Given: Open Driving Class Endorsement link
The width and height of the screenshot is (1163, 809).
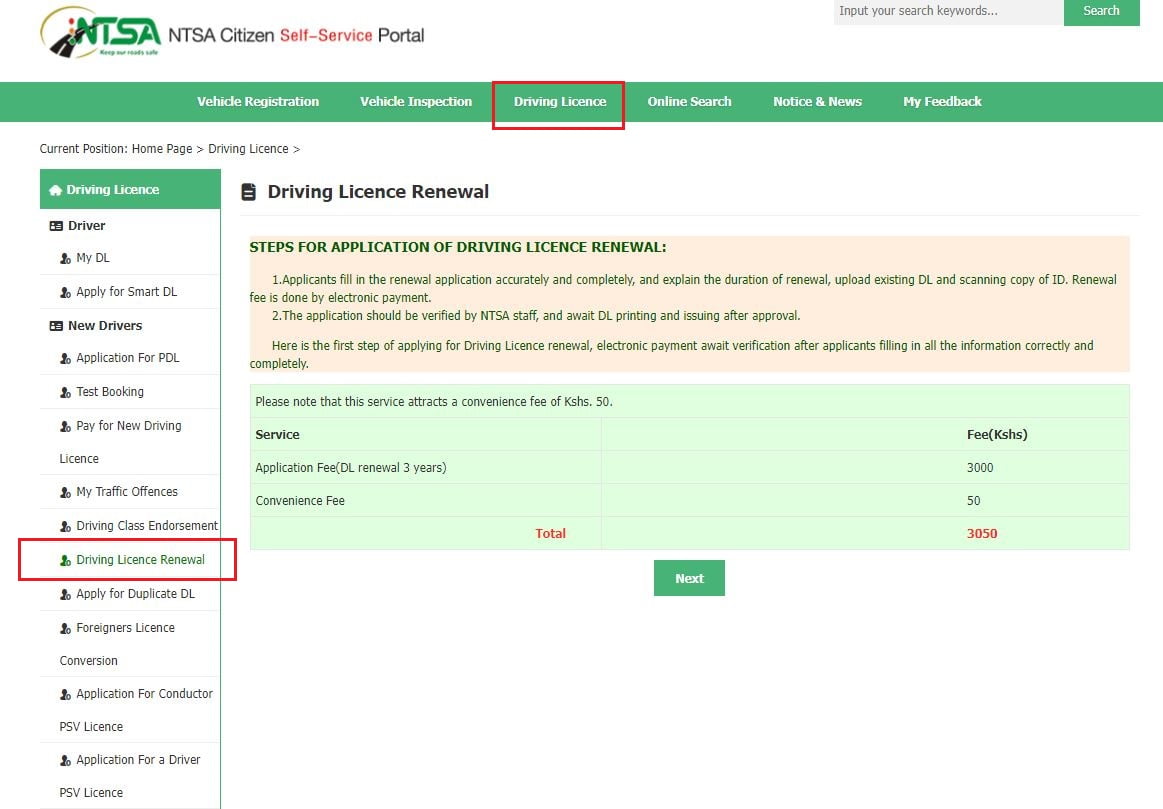Looking at the screenshot, I should coord(147,526).
